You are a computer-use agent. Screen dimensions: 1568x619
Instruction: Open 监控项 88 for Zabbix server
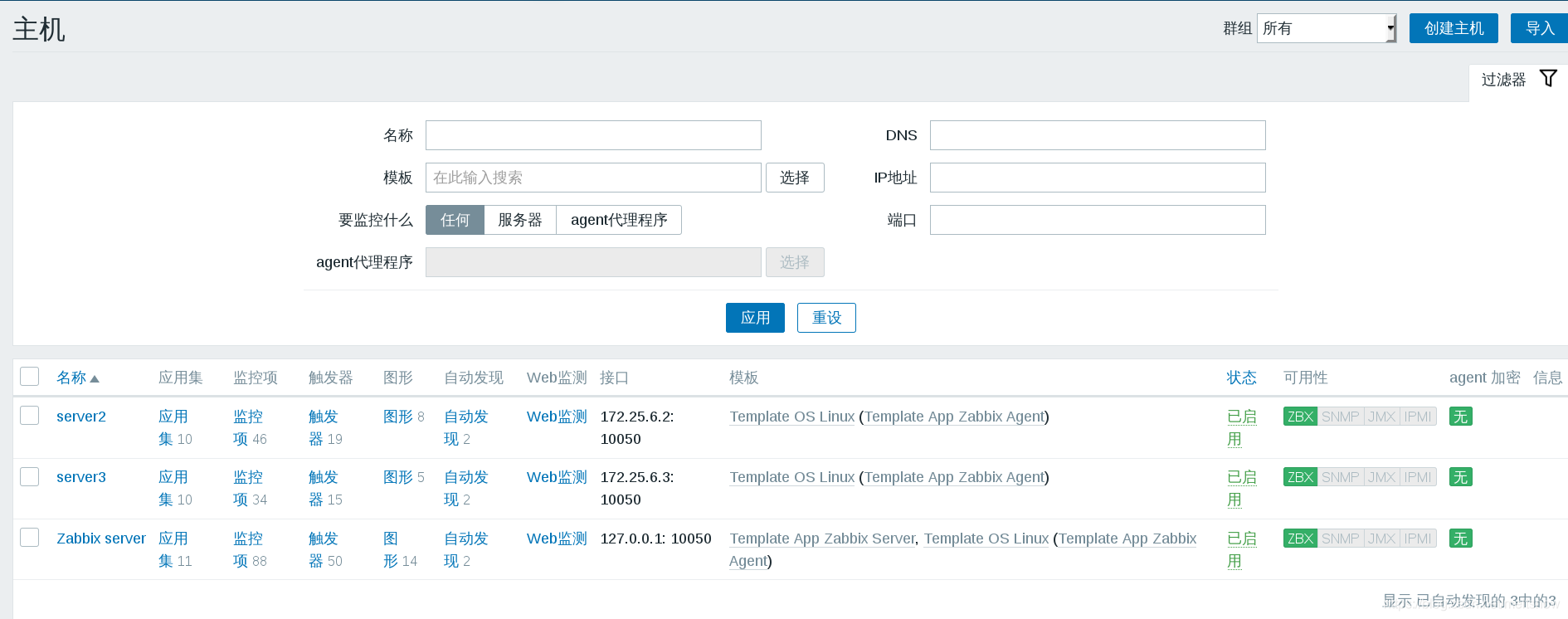click(249, 549)
